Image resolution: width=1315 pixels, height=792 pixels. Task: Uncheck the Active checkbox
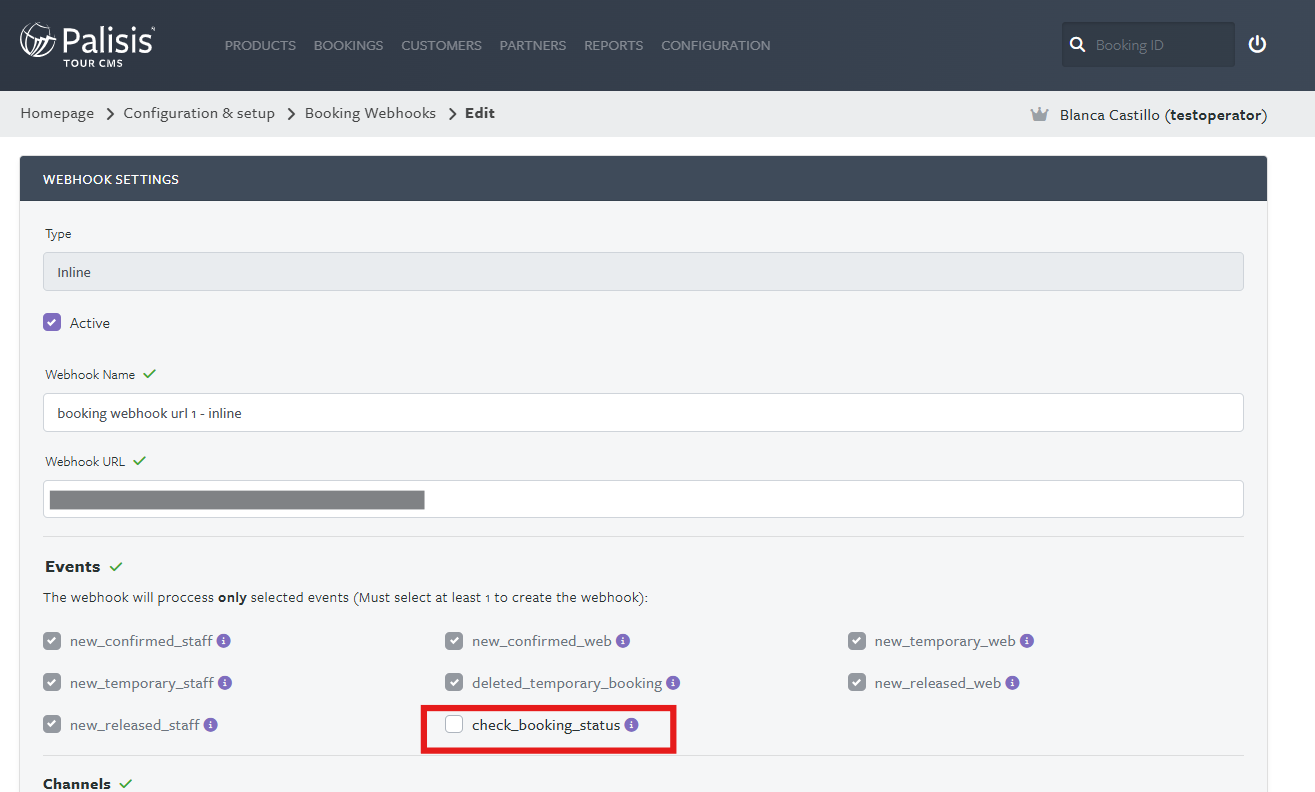tap(52, 323)
